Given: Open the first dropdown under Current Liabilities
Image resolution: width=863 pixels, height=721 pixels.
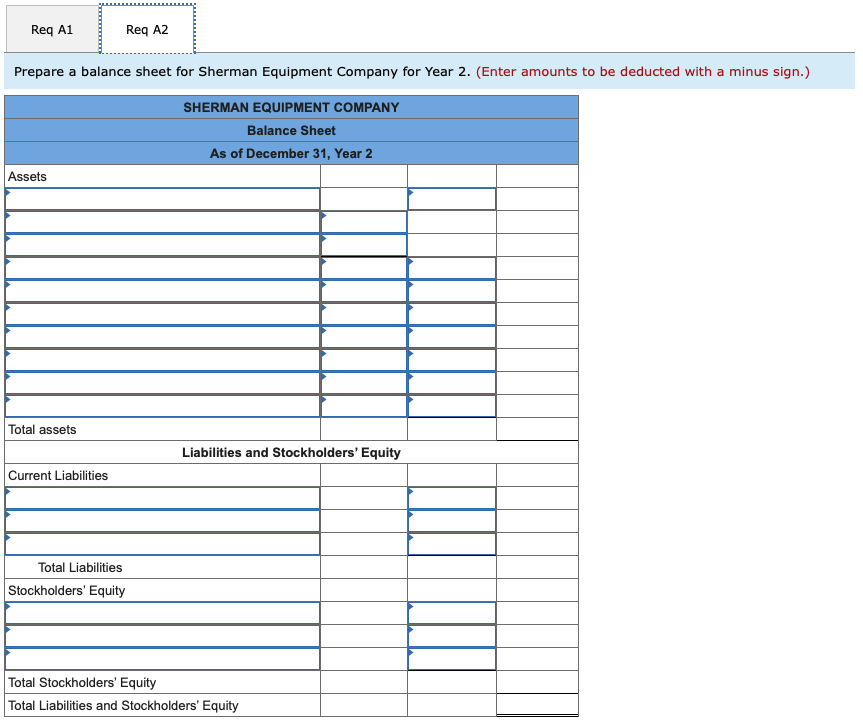Looking at the screenshot, I should (162, 498).
